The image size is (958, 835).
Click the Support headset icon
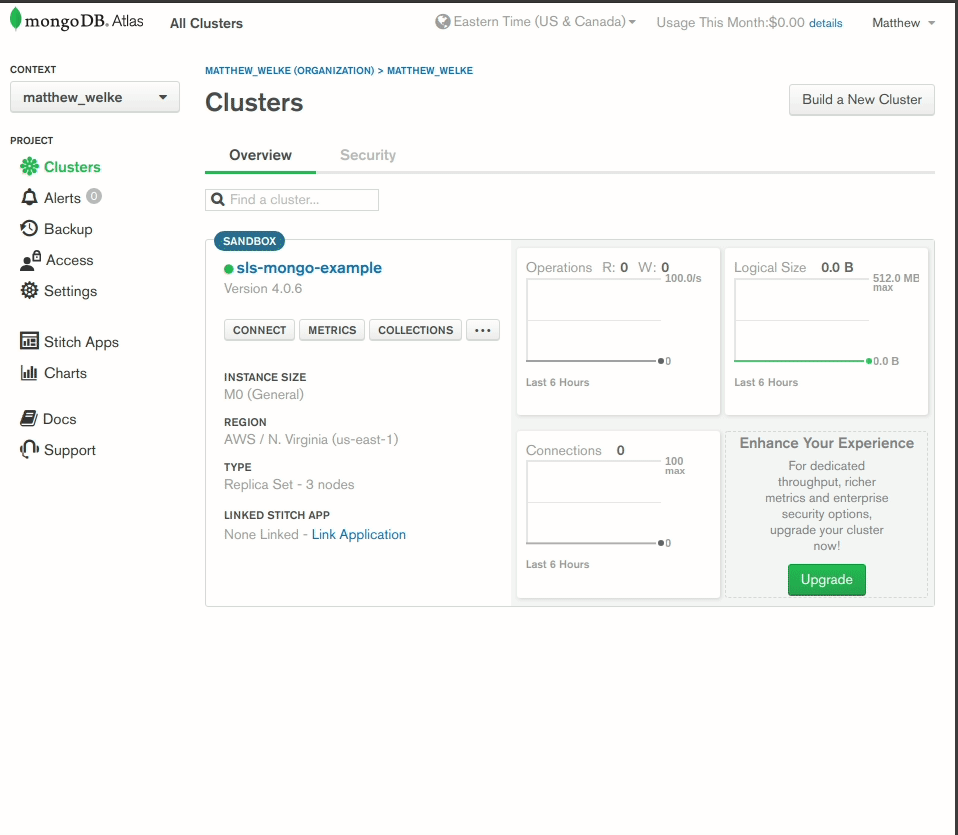[x=29, y=449]
